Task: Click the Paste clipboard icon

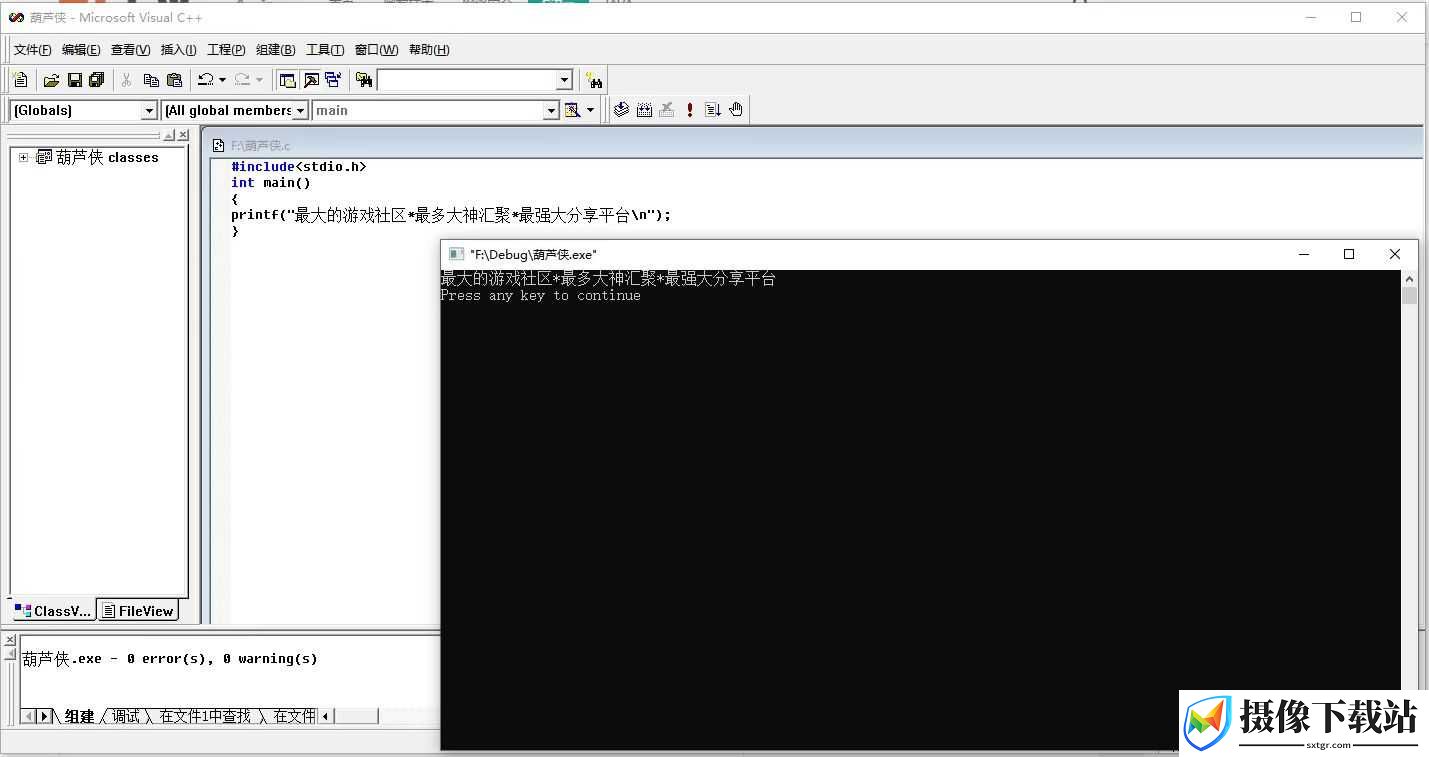Action: point(174,80)
